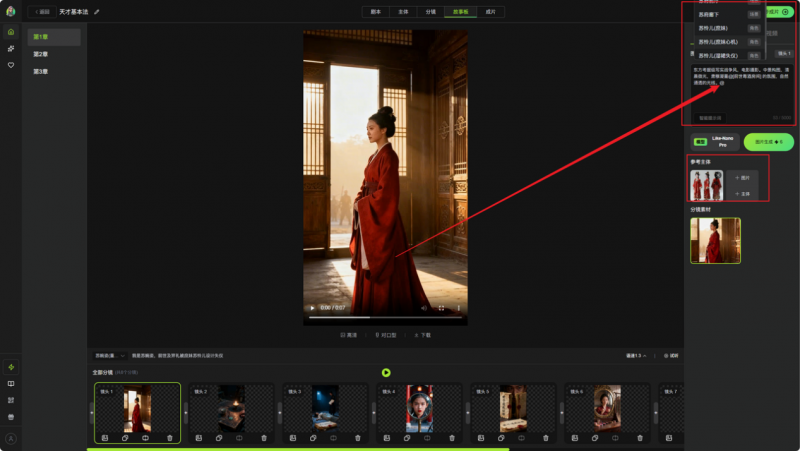800x451 pixels.
Task: Open the voice character dropdown at bottom left
Action: coord(110,355)
